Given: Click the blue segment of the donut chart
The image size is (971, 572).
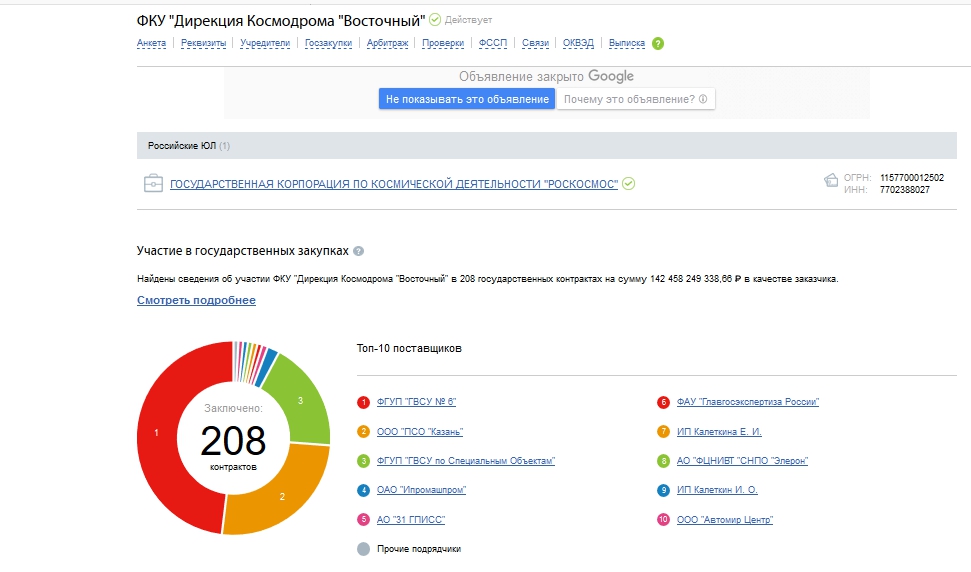Looking at the screenshot, I should point(266,368).
